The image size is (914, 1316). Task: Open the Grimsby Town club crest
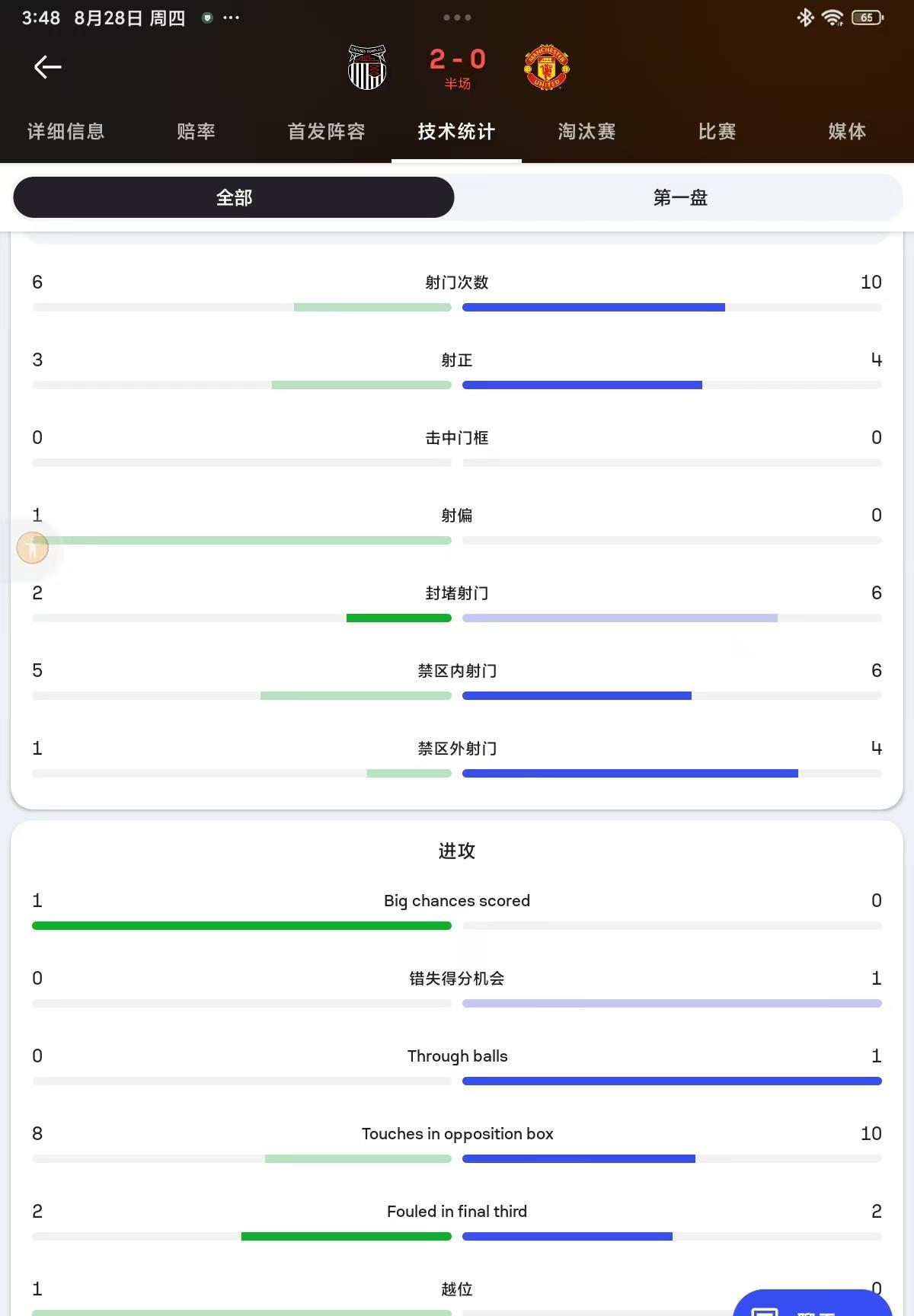coord(367,67)
